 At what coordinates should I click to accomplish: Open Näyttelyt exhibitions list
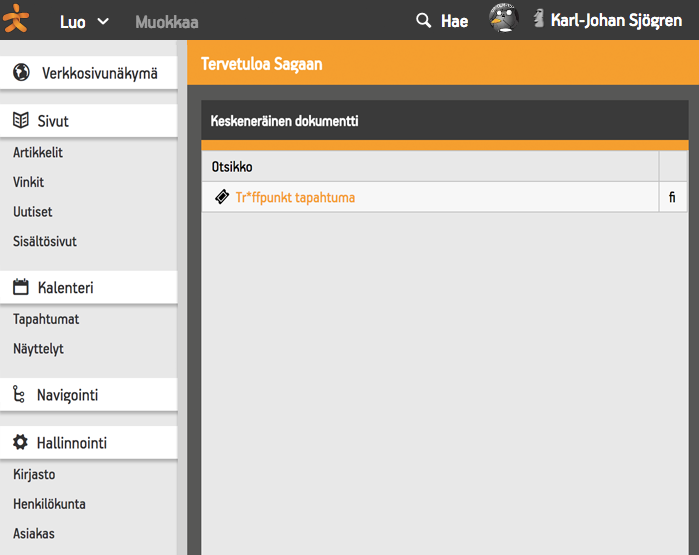[x=38, y=349]
